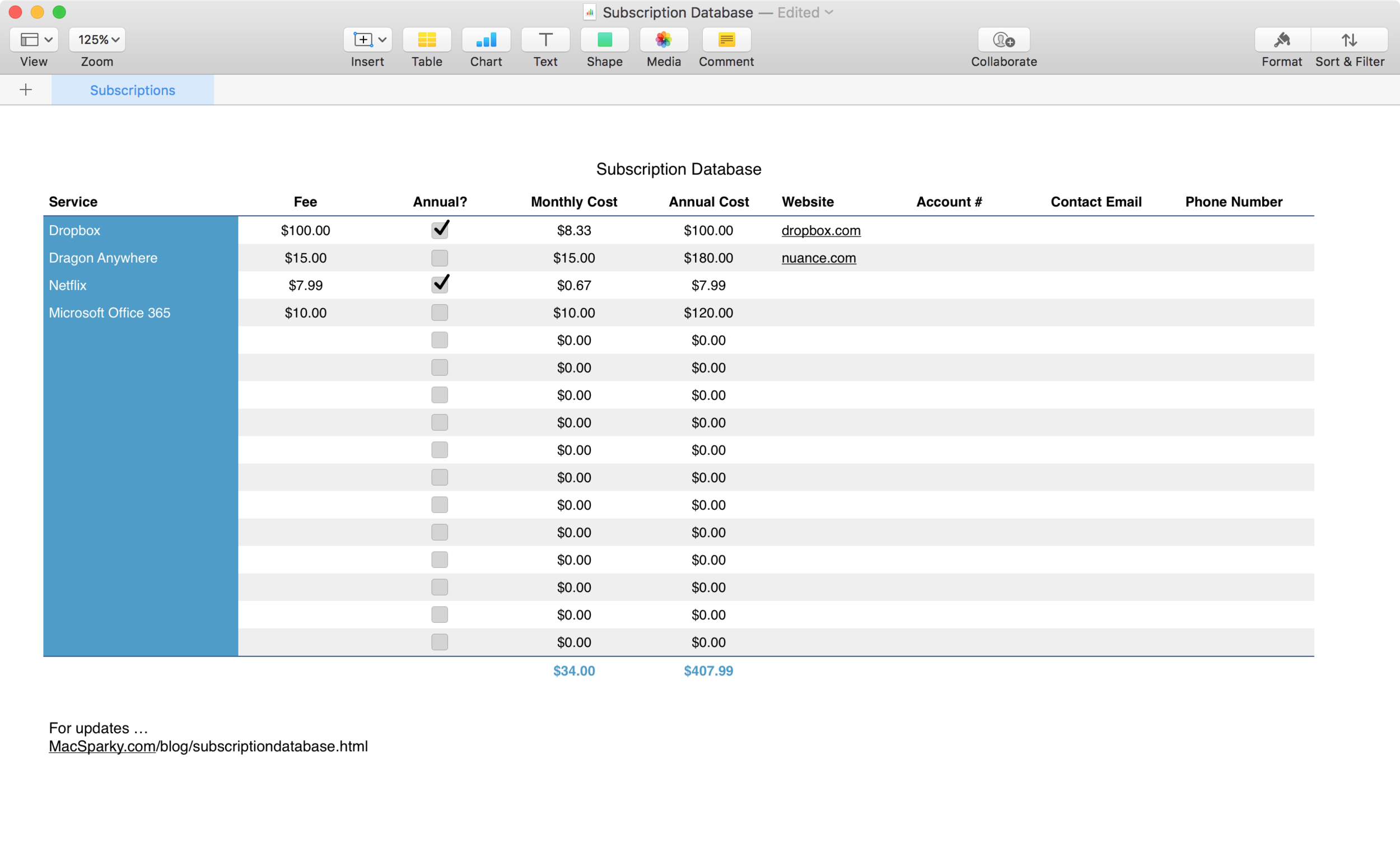Switch to the Subscriptions sheet tab
1400x848 pixels.
point(132,90)
